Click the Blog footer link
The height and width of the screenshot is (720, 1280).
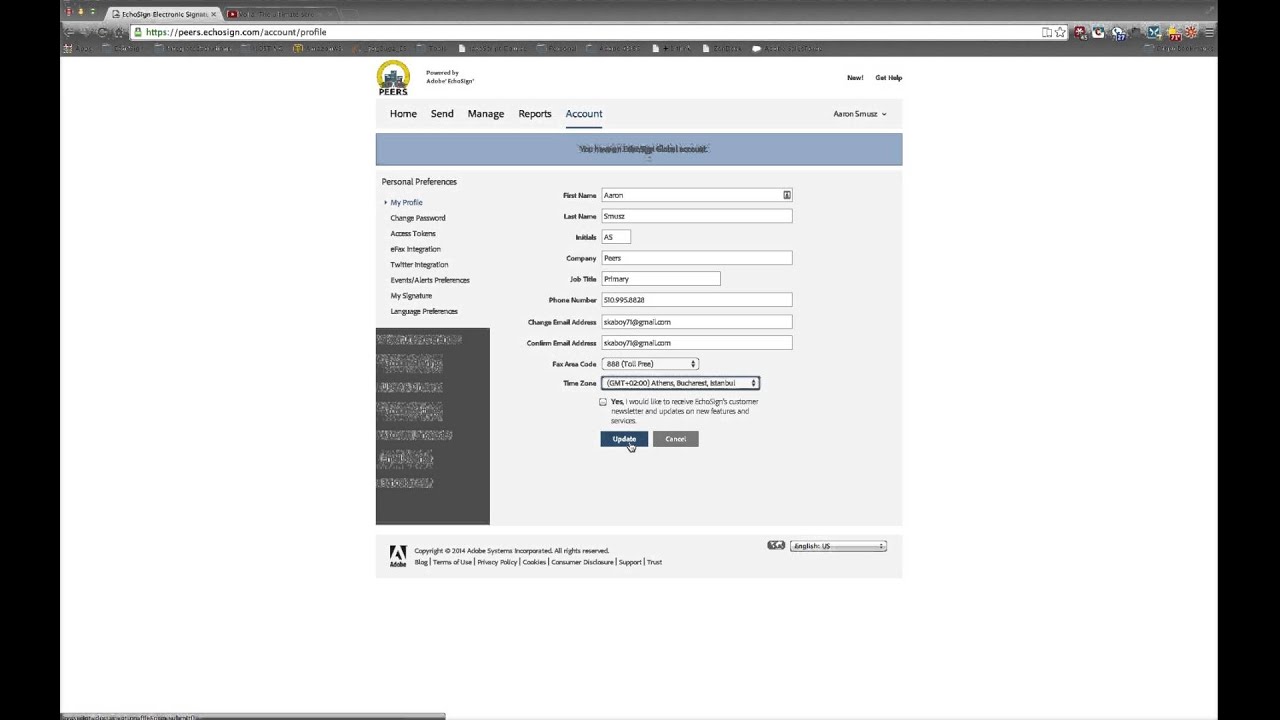[421, 562]
